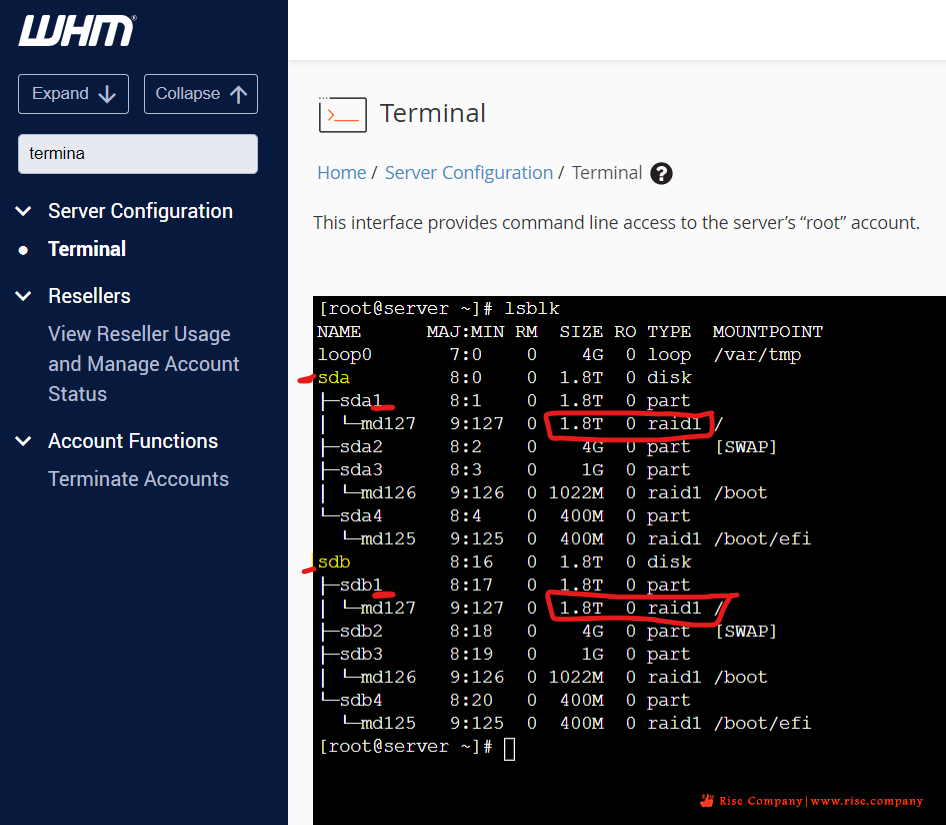Open the Account Functions menu heading

pyautogui.click(x=133, y=441)
